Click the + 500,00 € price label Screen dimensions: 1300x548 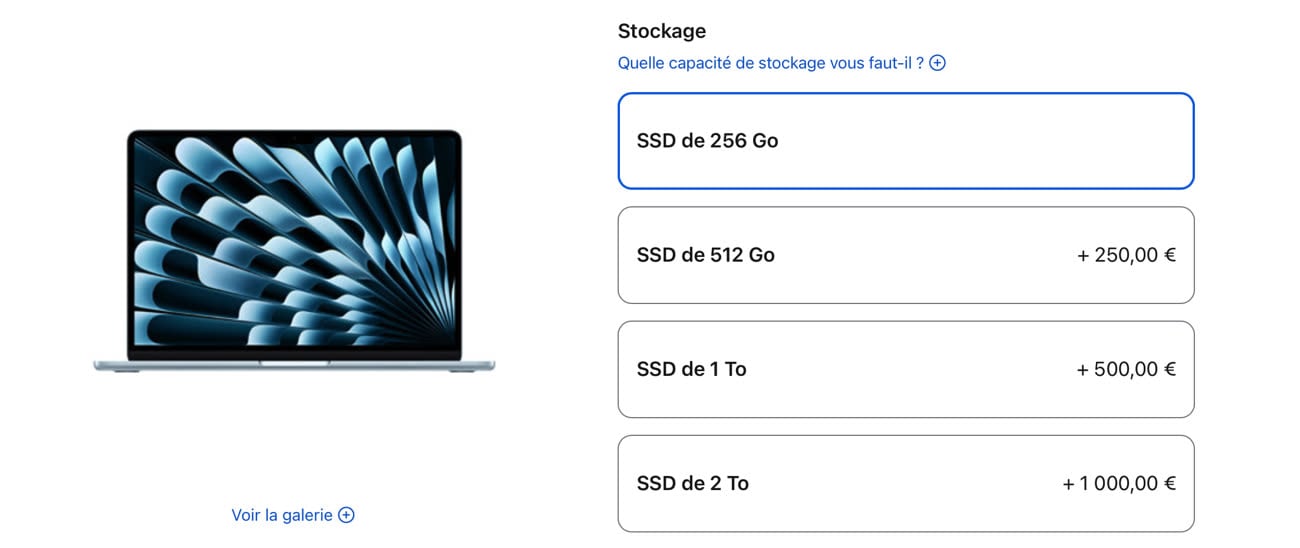tap(1126, 369)
